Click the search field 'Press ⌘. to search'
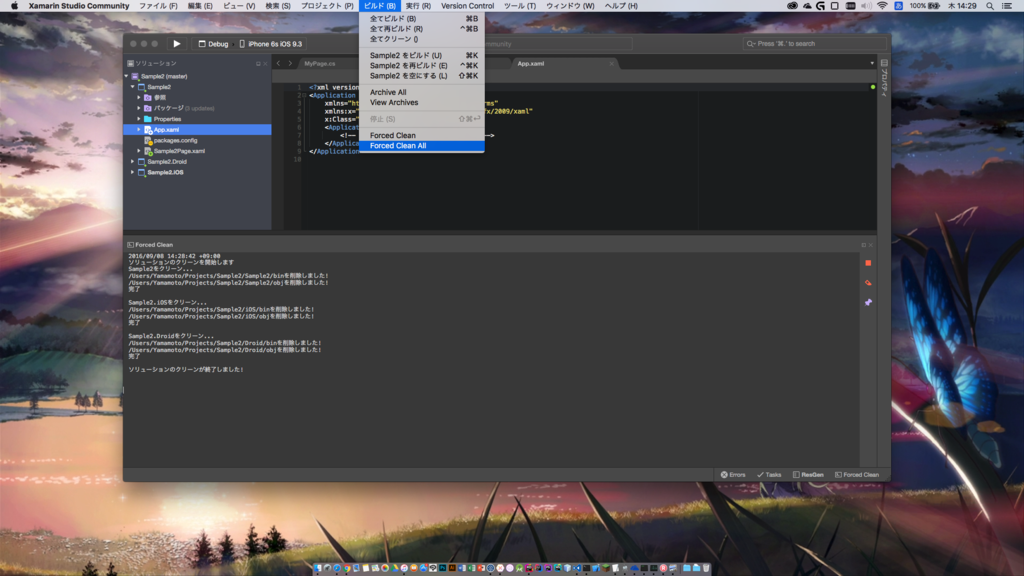 (814, 44)
